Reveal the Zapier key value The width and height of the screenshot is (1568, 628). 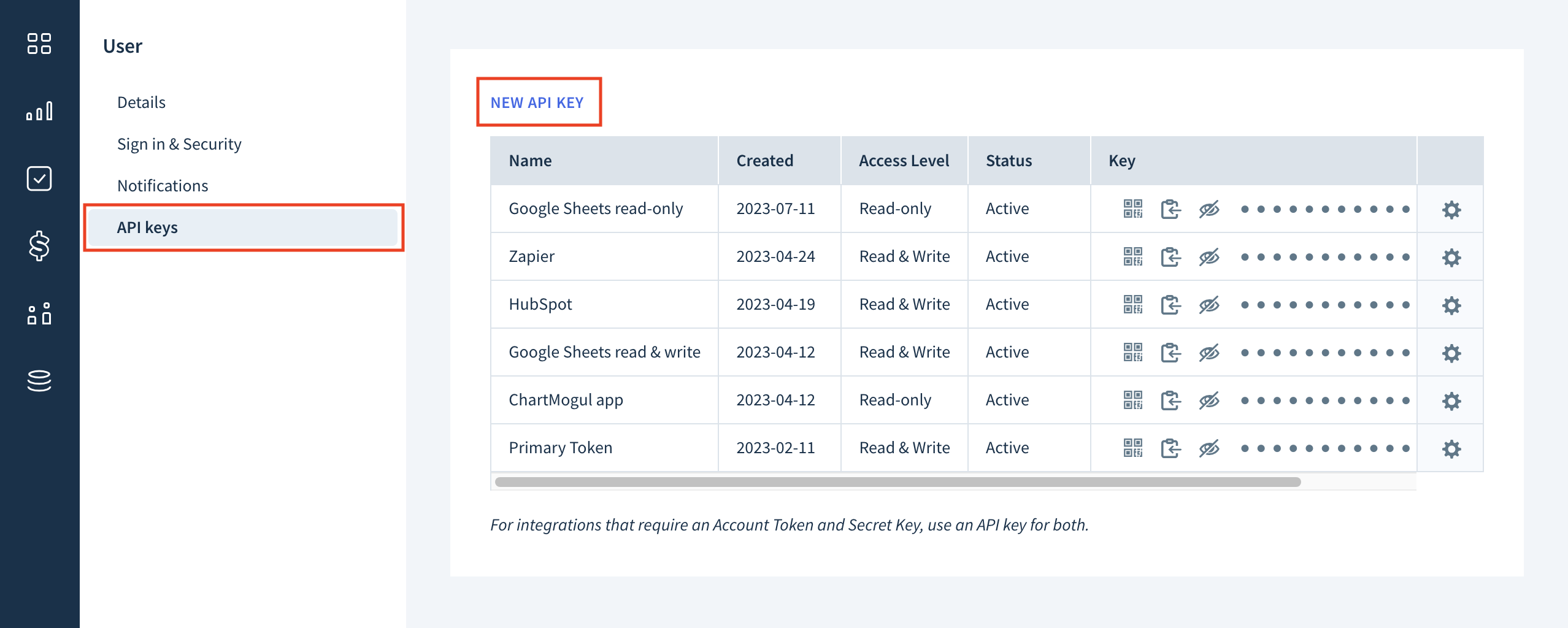(x=1209, y=257)
